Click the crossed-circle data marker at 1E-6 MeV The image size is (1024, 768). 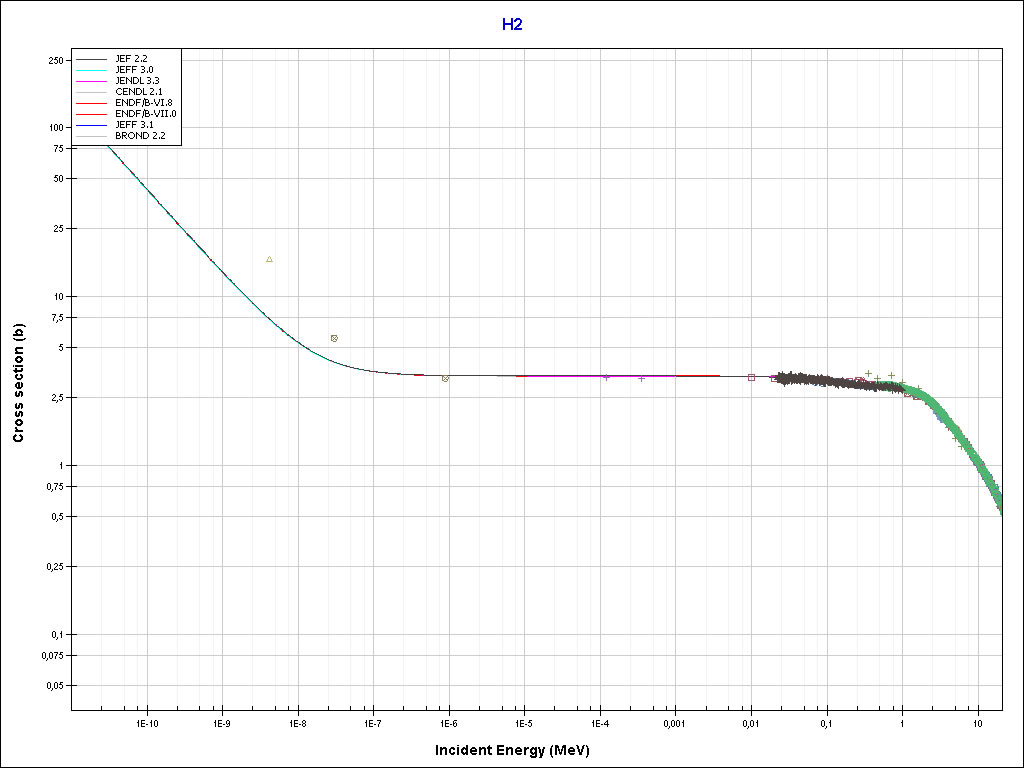(x=445, y=378)
